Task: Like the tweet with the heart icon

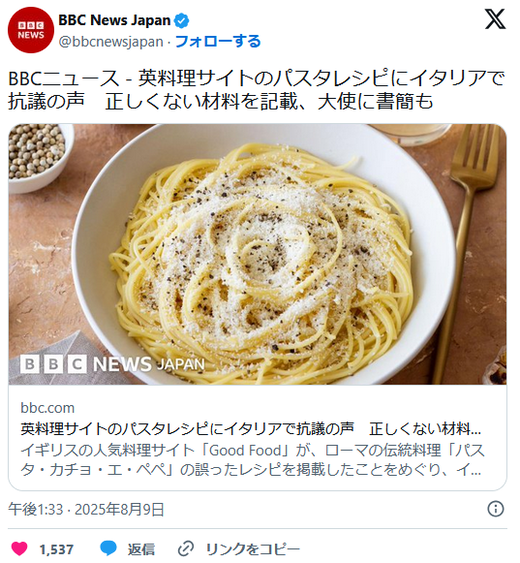Action: coord(19,549)
